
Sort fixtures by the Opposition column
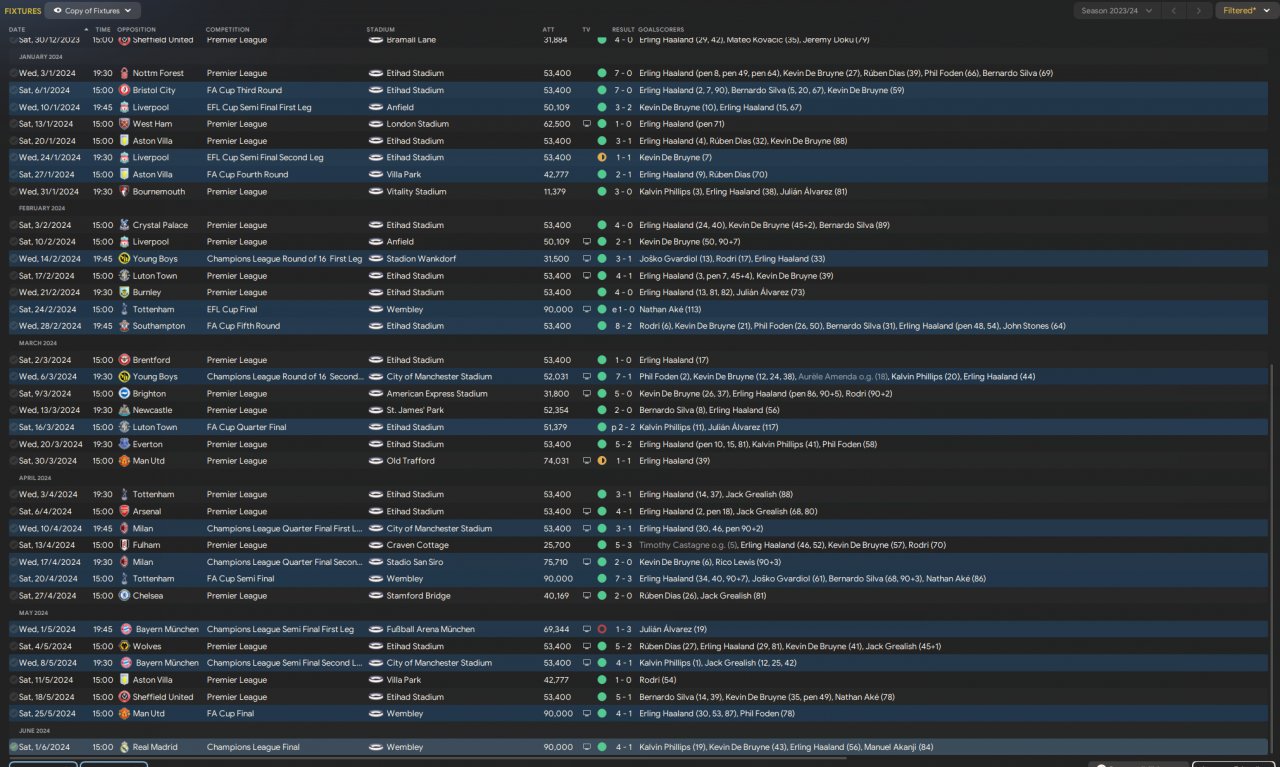point(137,29)
